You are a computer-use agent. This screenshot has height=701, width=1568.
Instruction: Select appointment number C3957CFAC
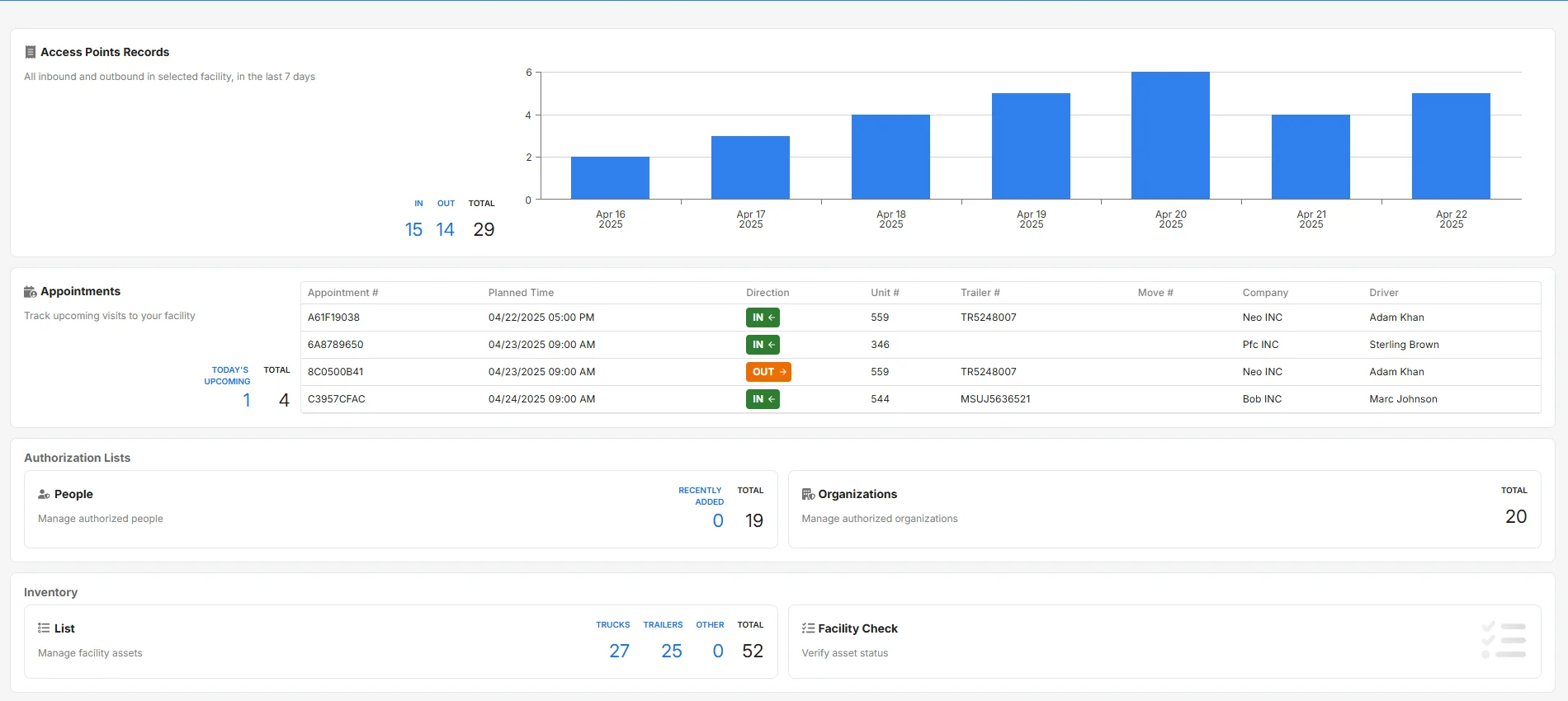click(336, 399)
